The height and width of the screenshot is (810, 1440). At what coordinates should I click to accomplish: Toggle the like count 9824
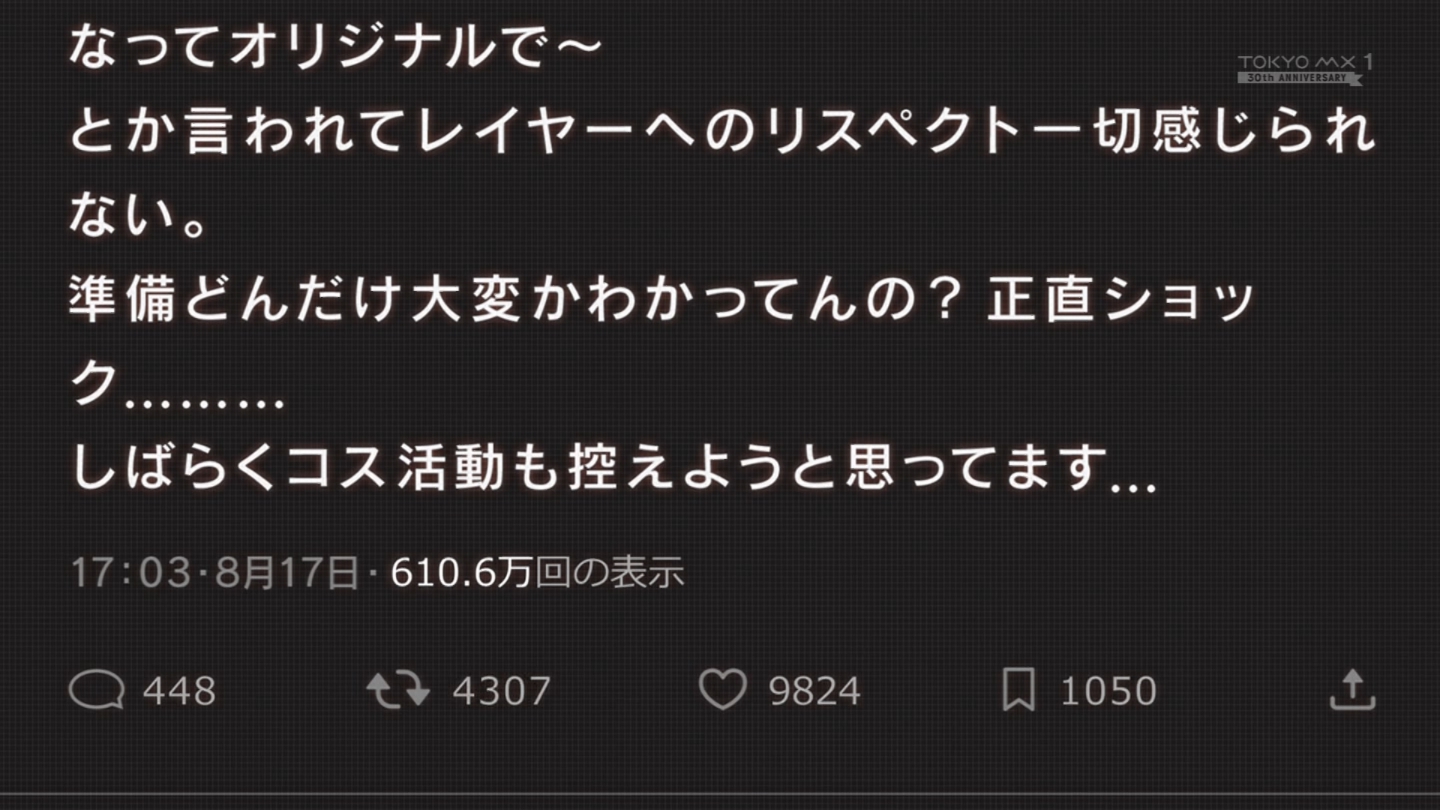[x=814, y=691]
